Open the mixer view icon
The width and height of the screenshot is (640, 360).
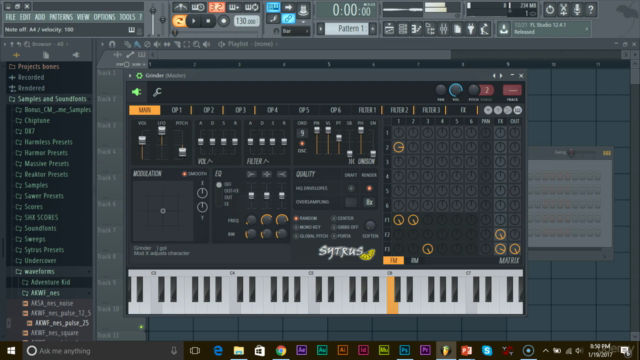(x=444, y=29)
